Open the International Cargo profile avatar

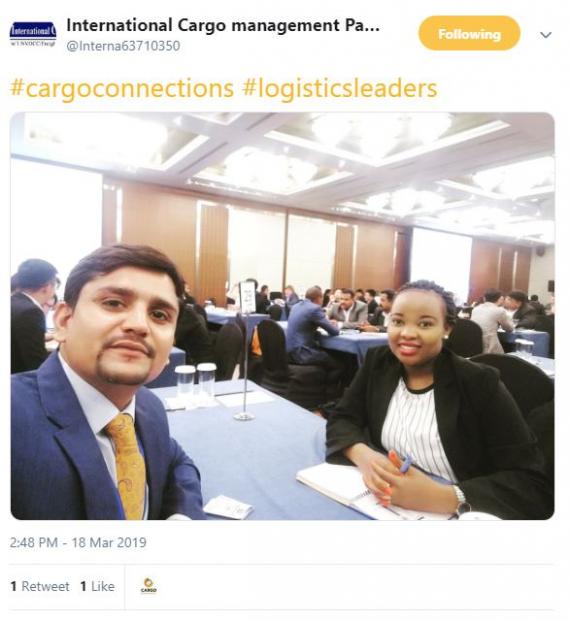(x=33, y=34)
